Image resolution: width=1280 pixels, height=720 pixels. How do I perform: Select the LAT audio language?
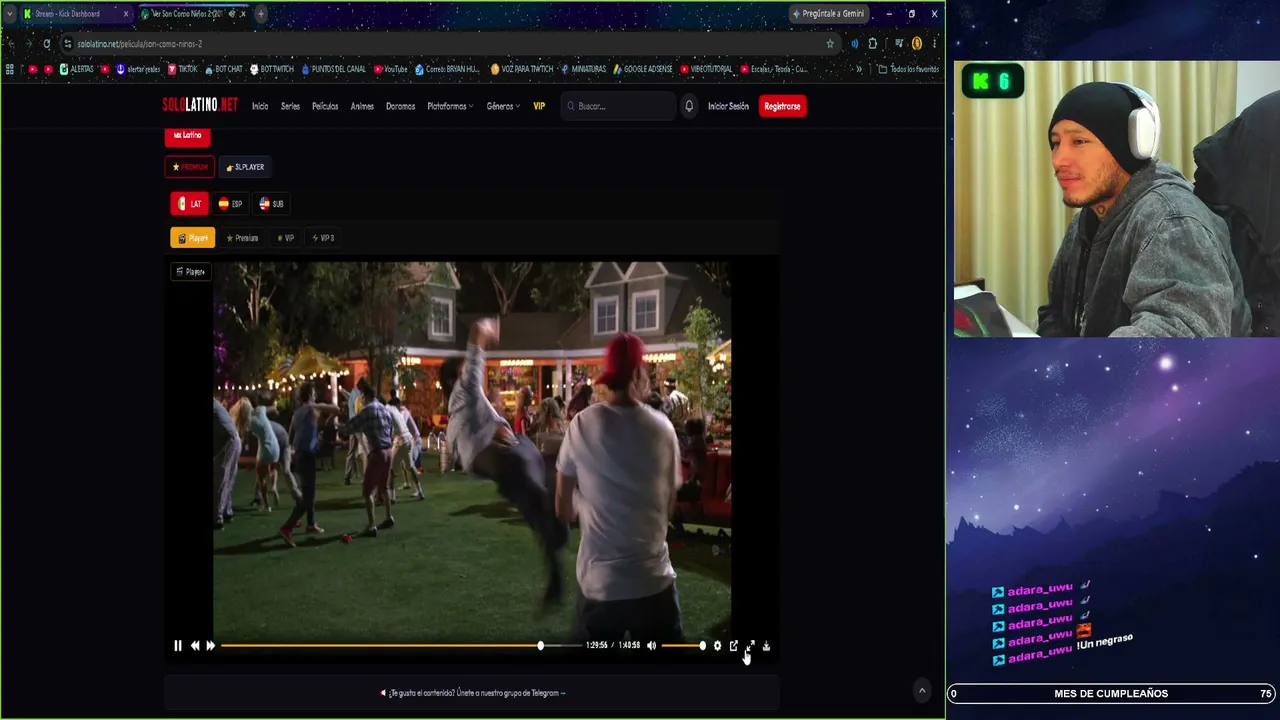(x=189, y=204)
